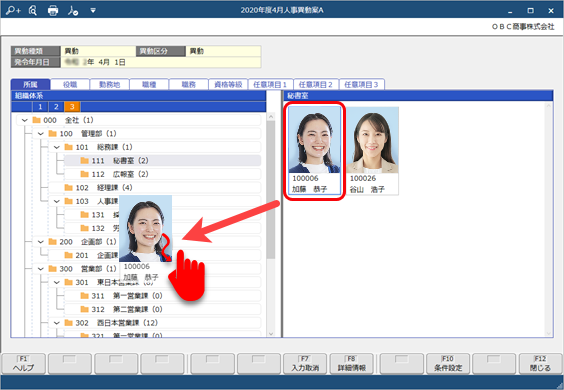Click the folder icon of 111 秘書室
Image resolution: width=564 pixels, height=390 pixels.
[85, 160]
